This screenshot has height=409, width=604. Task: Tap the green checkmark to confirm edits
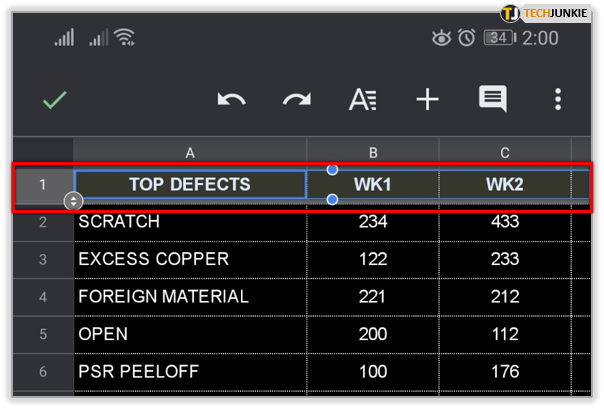[54, 100]
